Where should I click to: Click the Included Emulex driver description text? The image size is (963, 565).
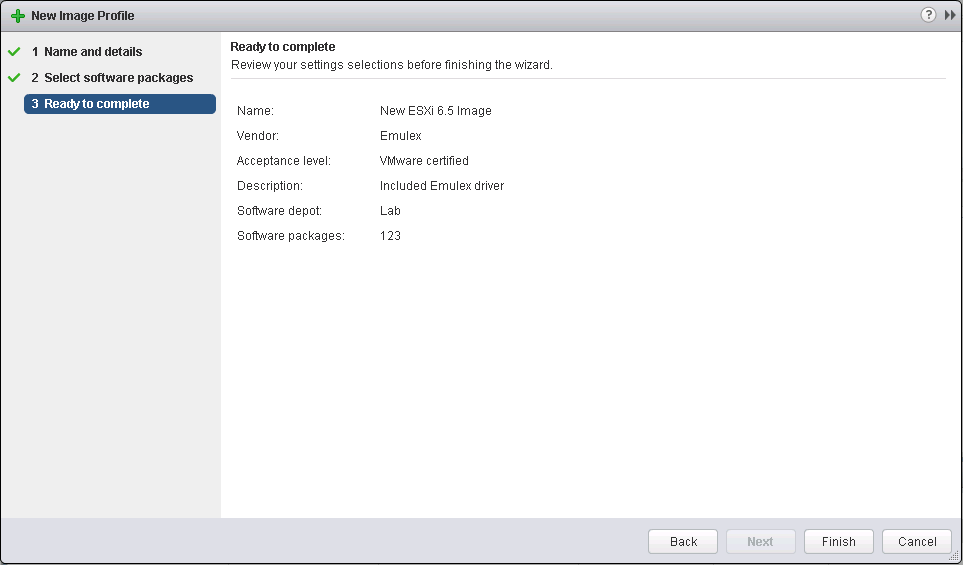point(441,186)
